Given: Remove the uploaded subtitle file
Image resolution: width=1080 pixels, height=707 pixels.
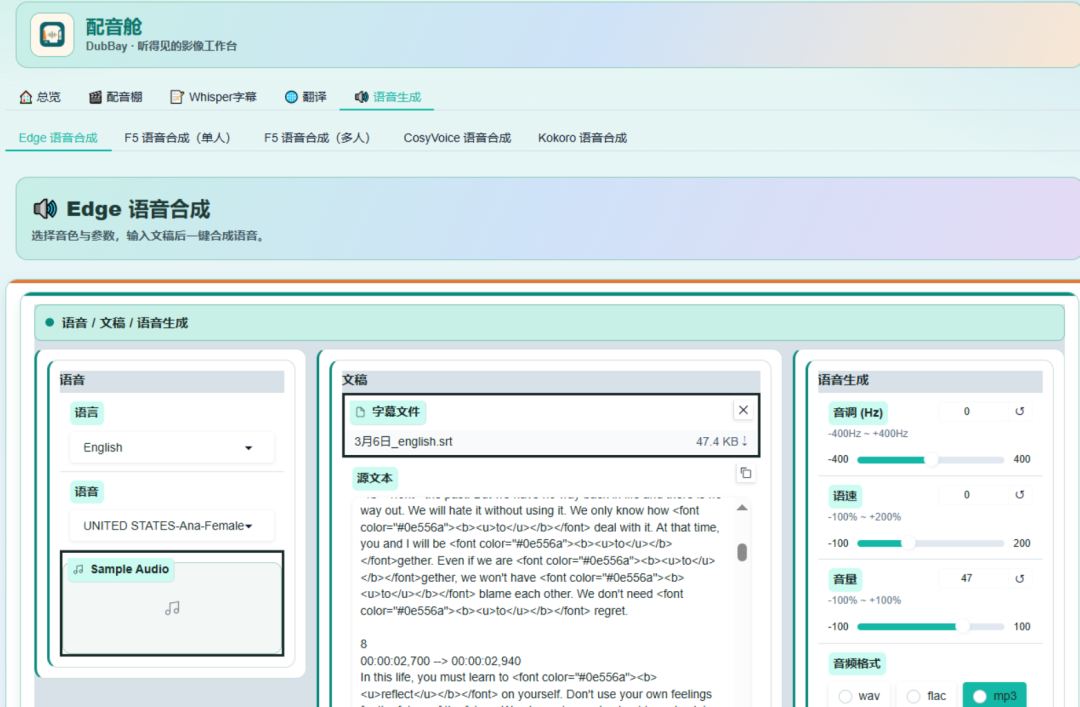Looking at the screenshot, I should pyautogui.click(x=743, y=410).
